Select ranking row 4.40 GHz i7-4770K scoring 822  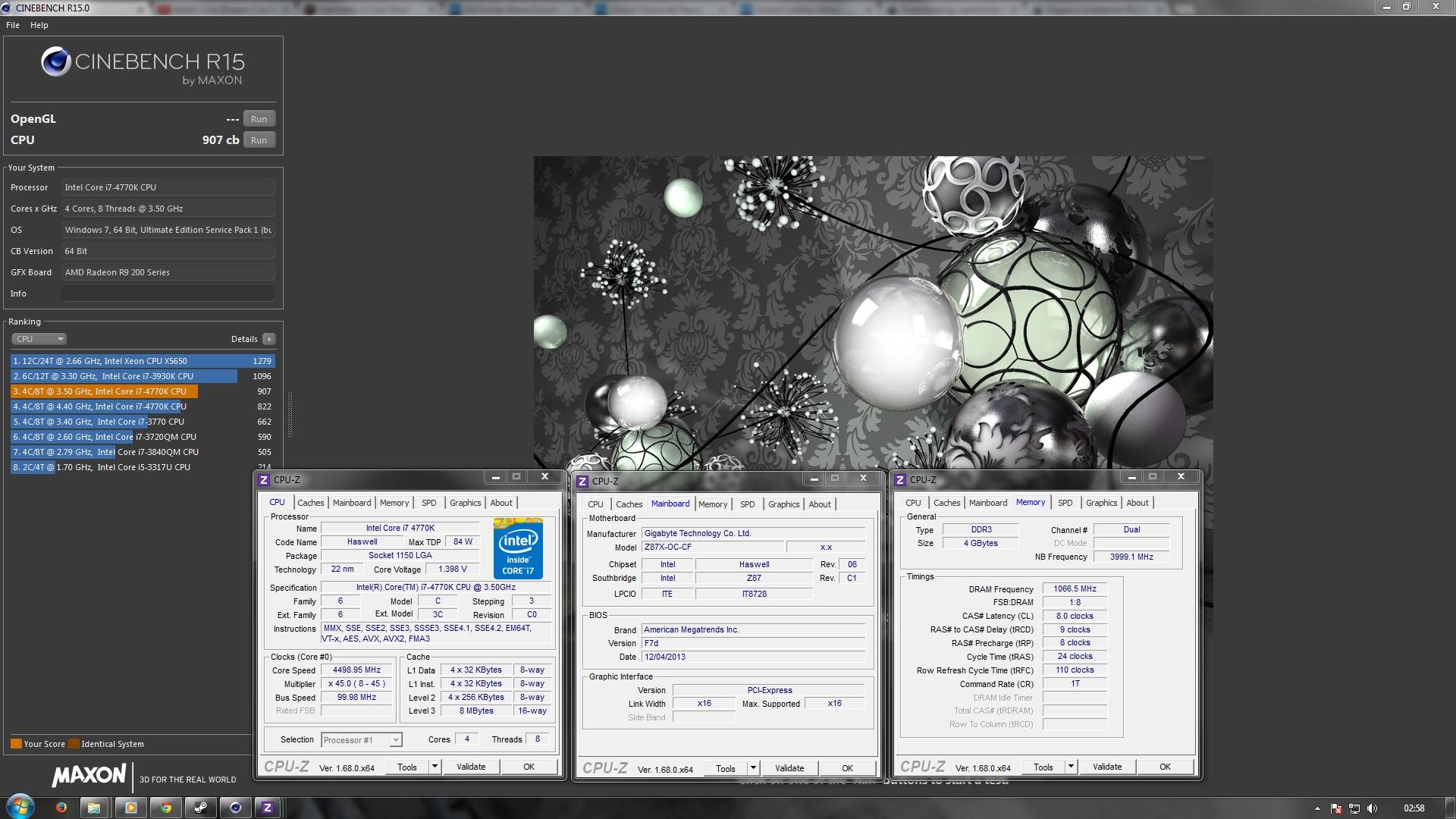[143, 406]
